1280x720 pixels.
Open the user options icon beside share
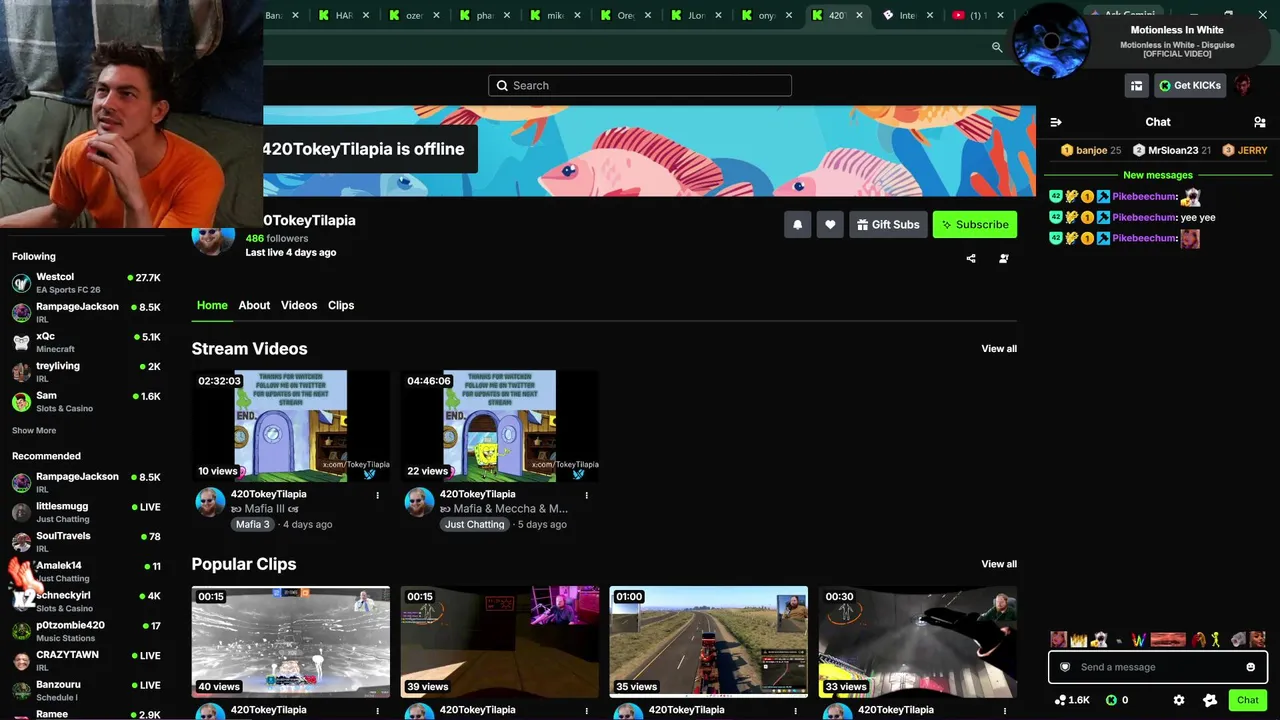1004,258
